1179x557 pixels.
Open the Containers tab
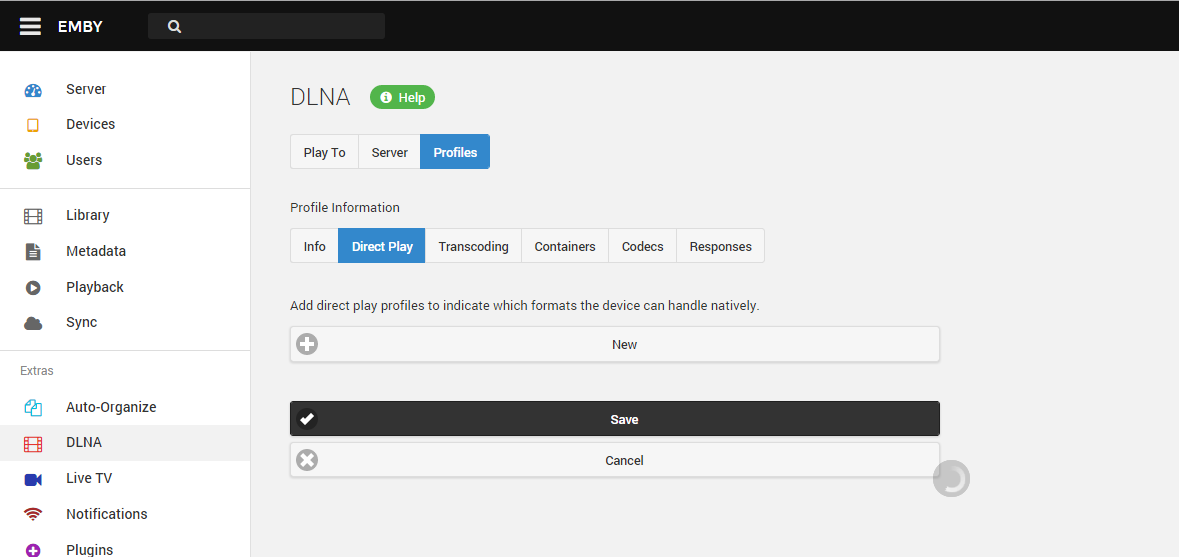click(x=565, y=246)
